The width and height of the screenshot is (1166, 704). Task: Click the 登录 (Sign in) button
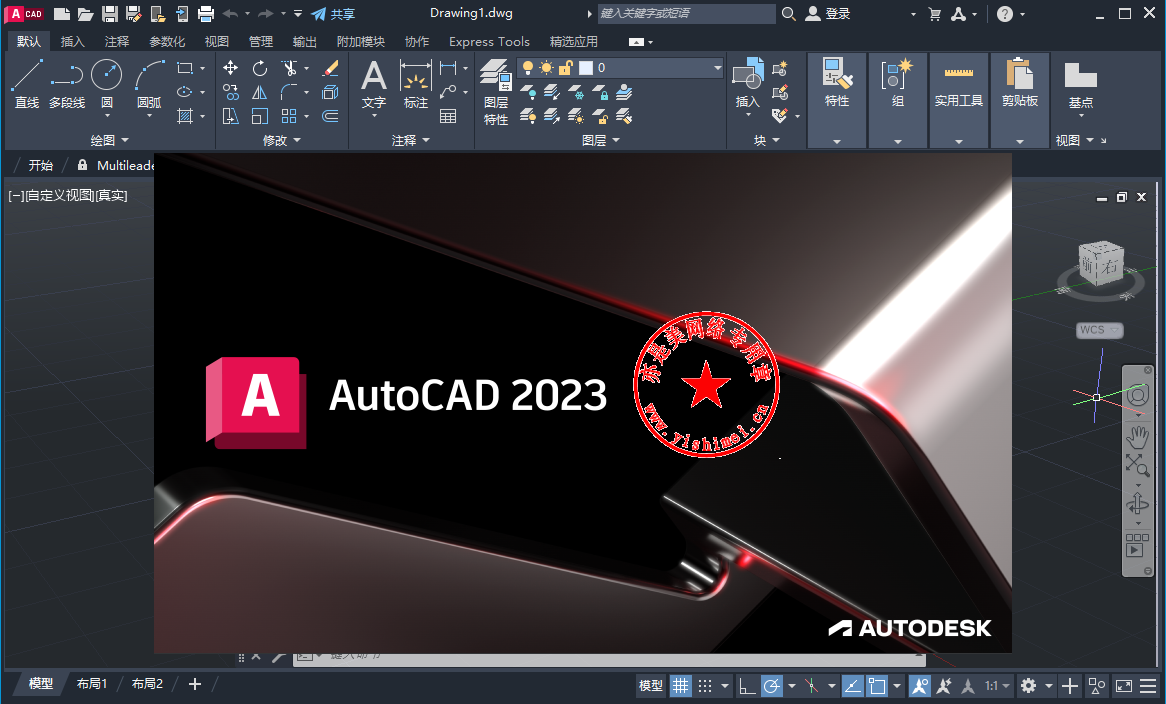point(828,13)
